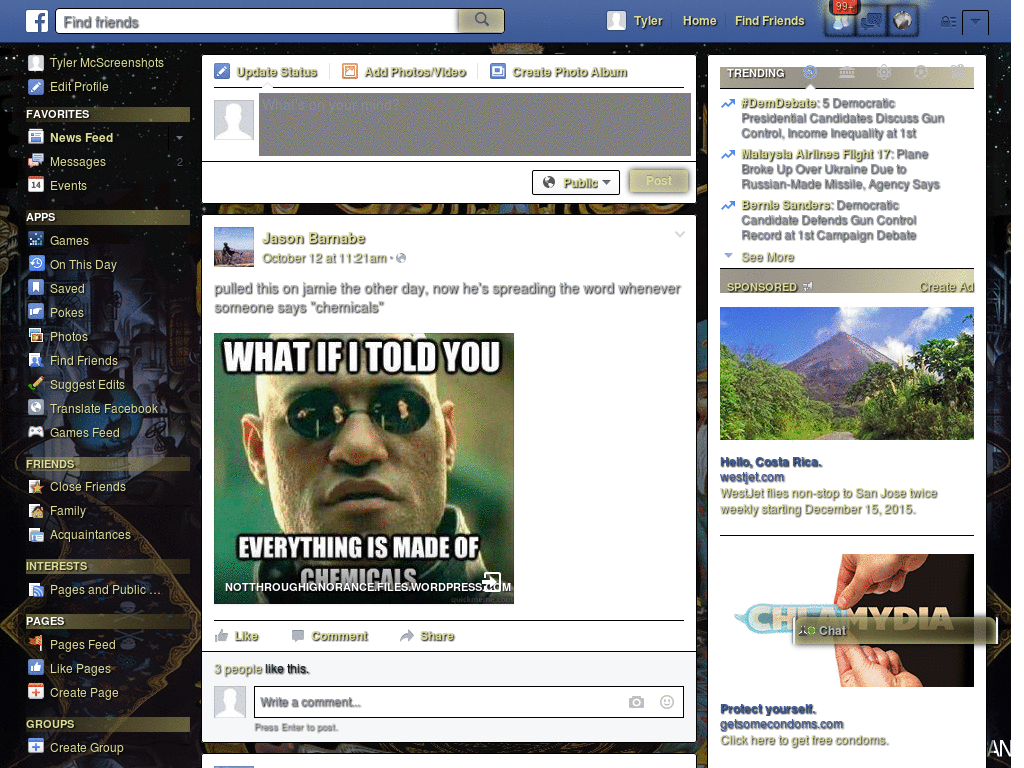Image resolution: width=1024 pixels, height=768 pixels.
Task: Open the 3 people like this link
Action: click(x=238, y=669)
